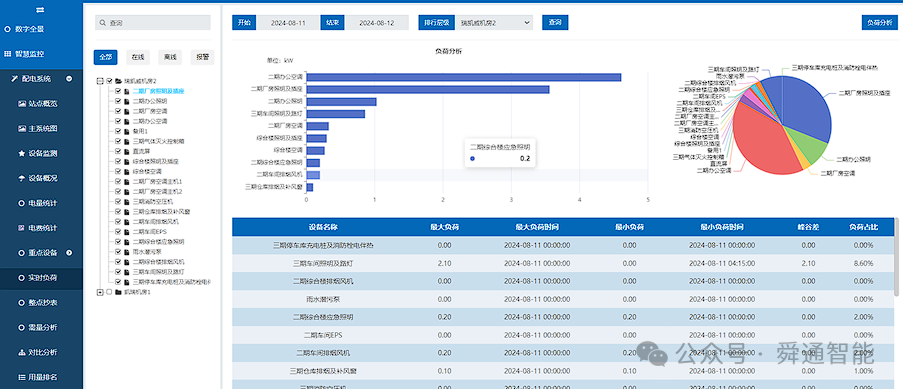The height and width of the screenshot is (389, 903).
Task: Click the 对比分析 hierarchy icon
Action: coord(22,352)
